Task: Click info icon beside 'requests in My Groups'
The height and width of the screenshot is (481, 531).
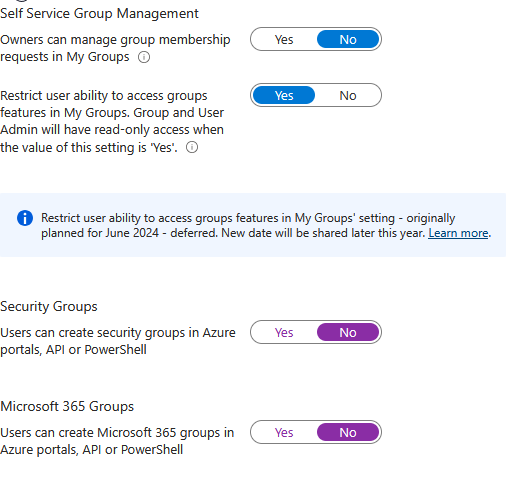Action: (144, 57)
